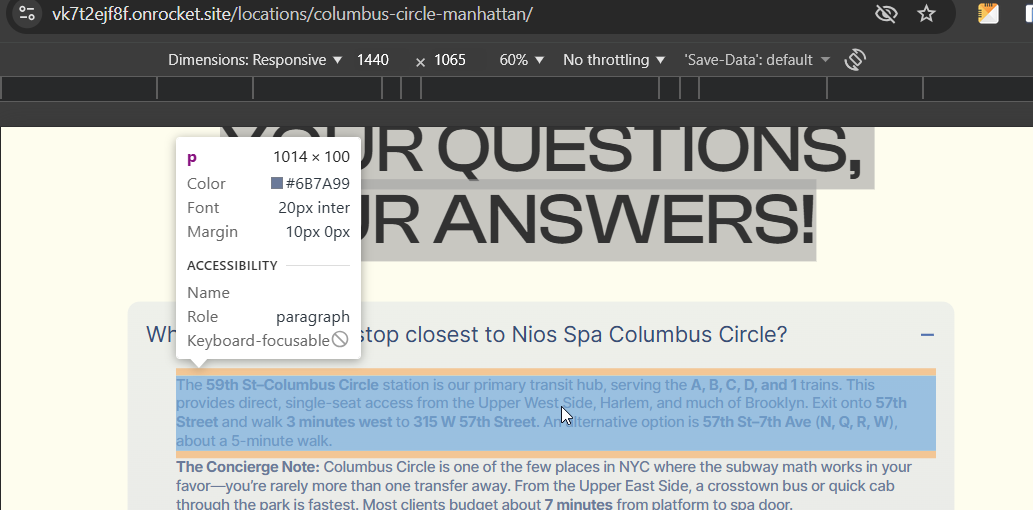
Task: Open the No throttling dropdown
Action: pos(614,60)
